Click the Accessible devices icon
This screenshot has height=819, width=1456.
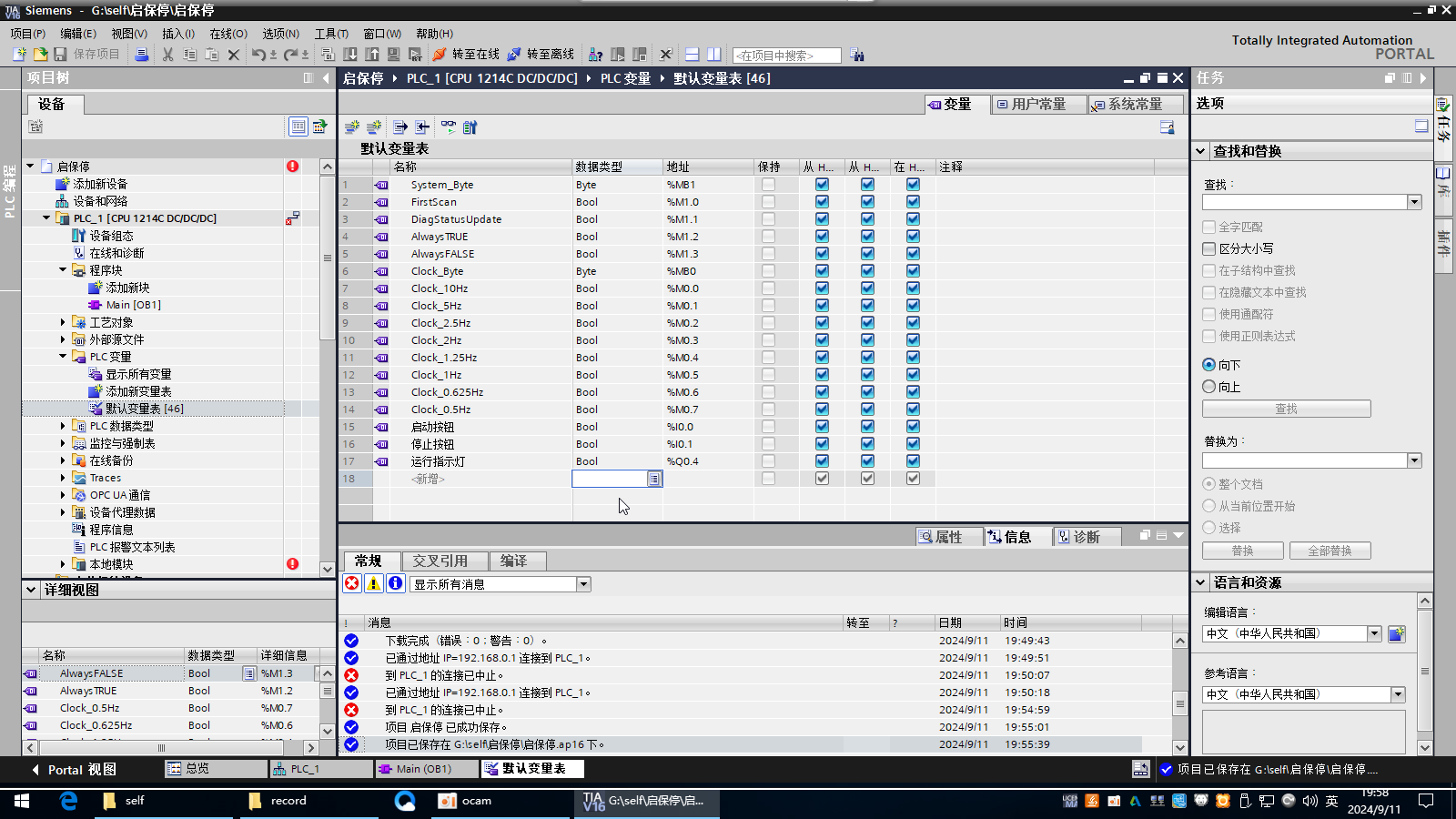pos(595,55)
